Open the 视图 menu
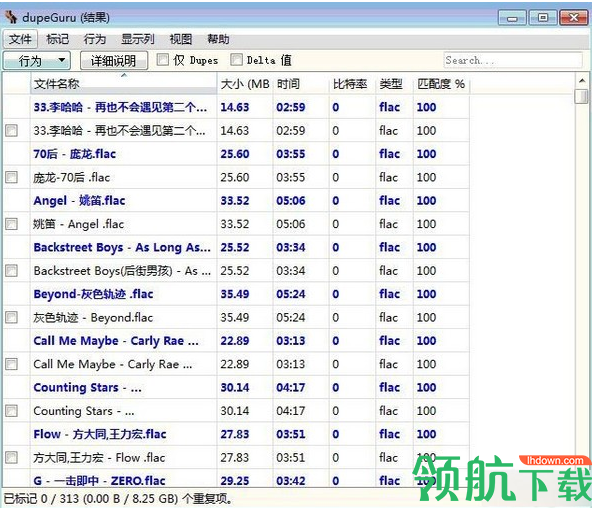 point(180,39)
